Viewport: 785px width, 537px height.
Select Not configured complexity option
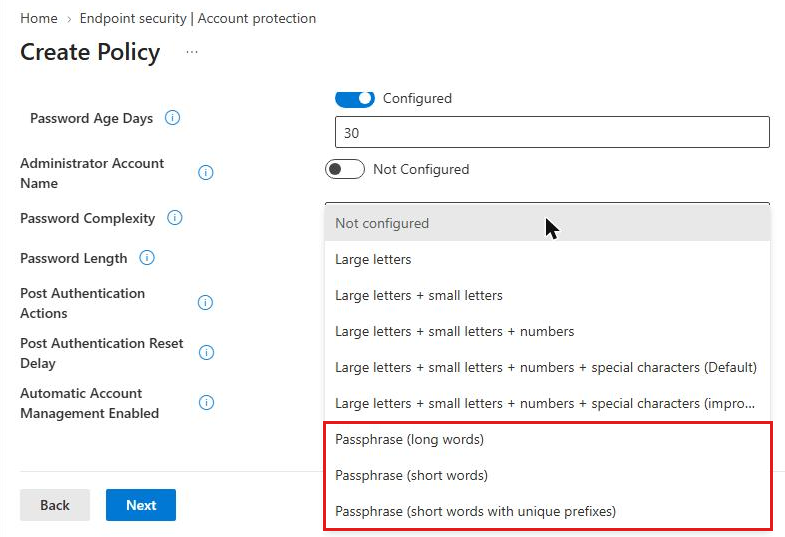pos(547,223)
